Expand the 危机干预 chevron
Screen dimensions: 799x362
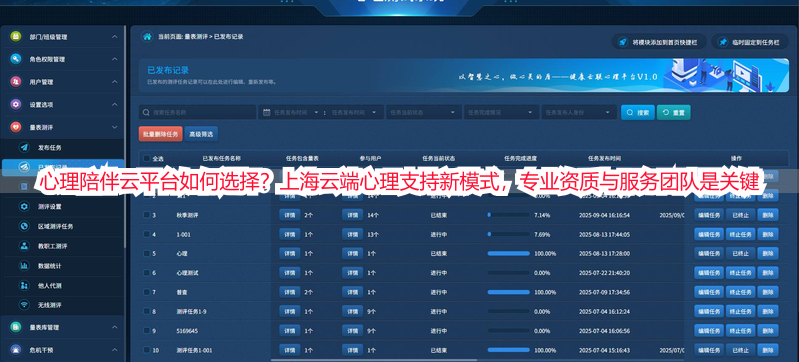pos(115,350)
